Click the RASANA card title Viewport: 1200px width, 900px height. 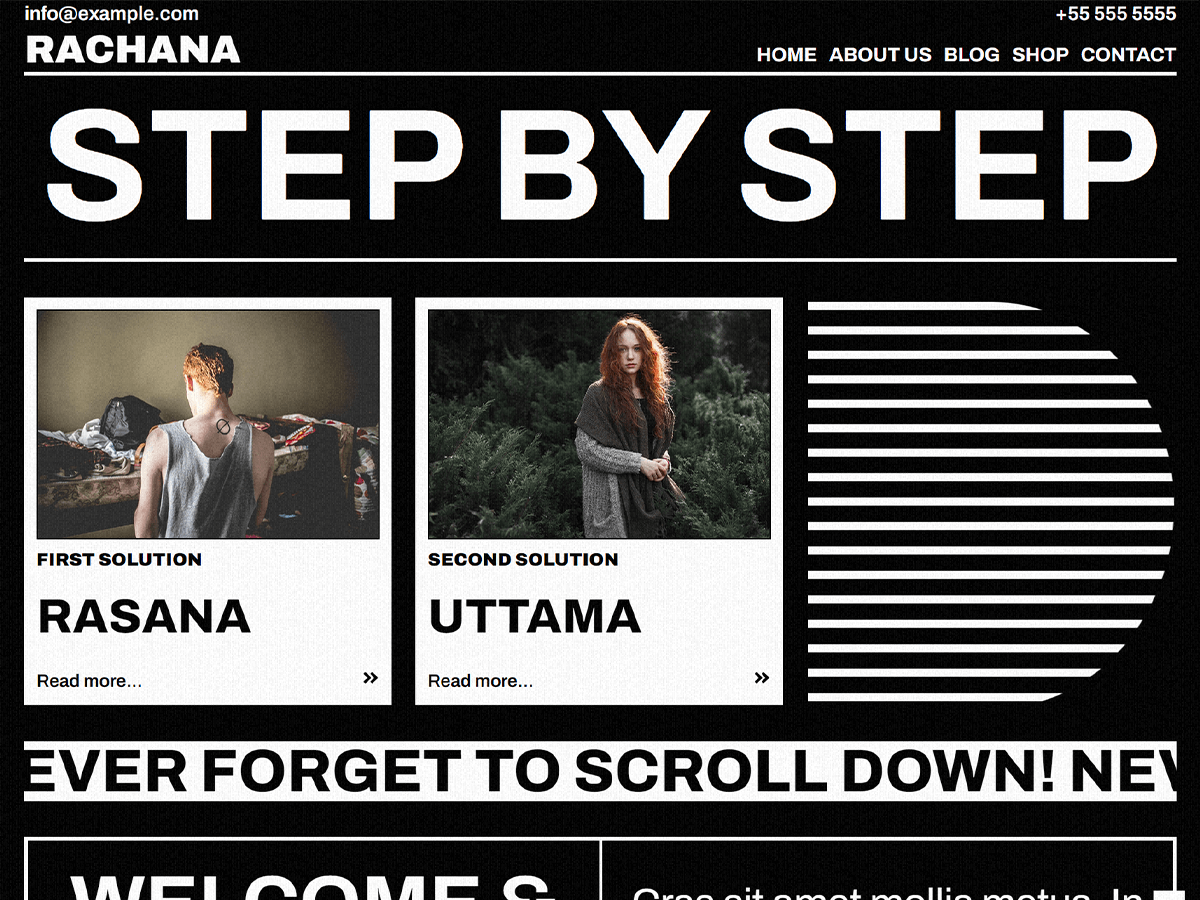tap(144, 617)
